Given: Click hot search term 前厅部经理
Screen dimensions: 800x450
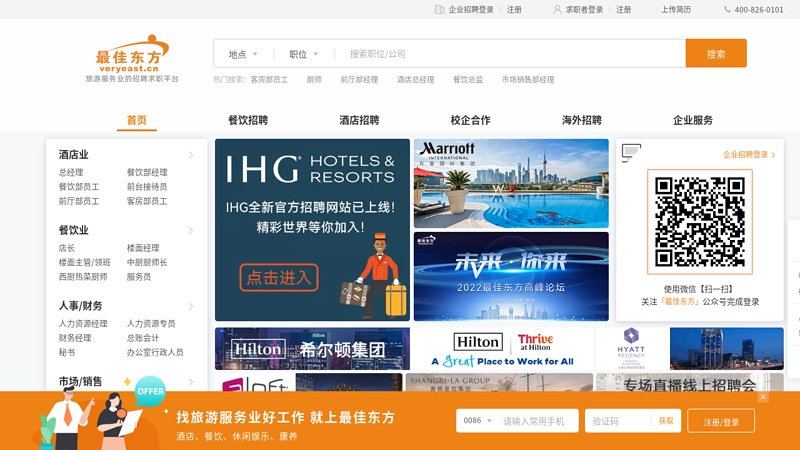Looking at the screenshot, I should click(359, 80).
